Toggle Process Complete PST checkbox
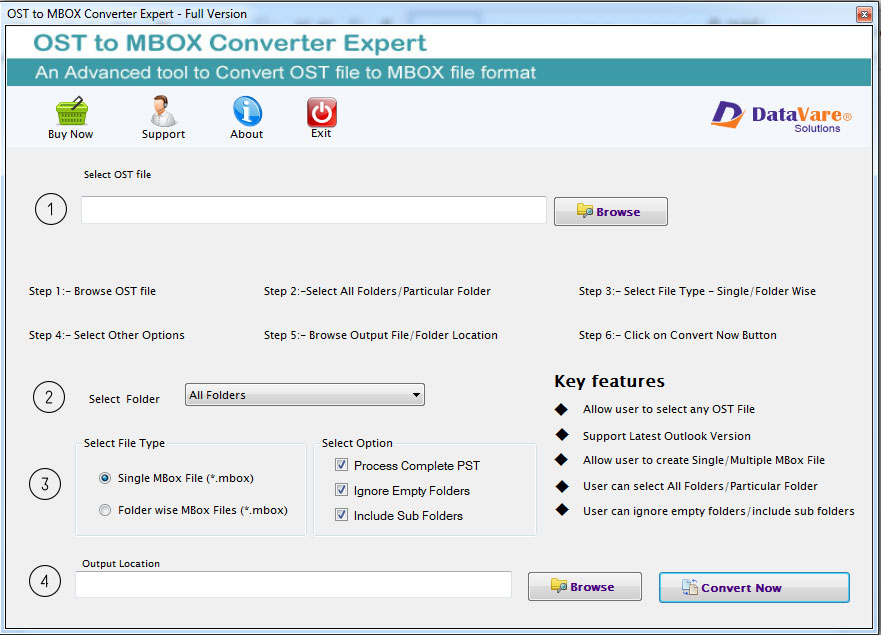881x635 pixels. 341,465
